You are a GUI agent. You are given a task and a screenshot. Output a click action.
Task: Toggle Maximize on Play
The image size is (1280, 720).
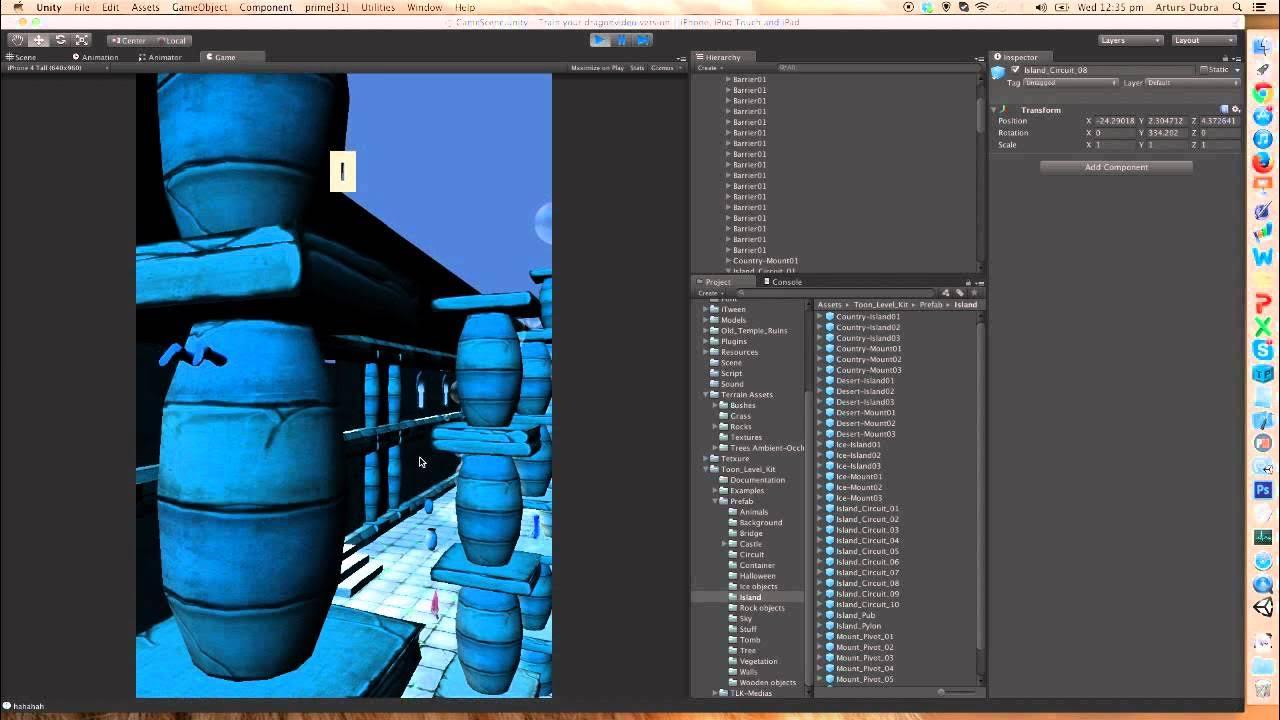click(597, 68)
